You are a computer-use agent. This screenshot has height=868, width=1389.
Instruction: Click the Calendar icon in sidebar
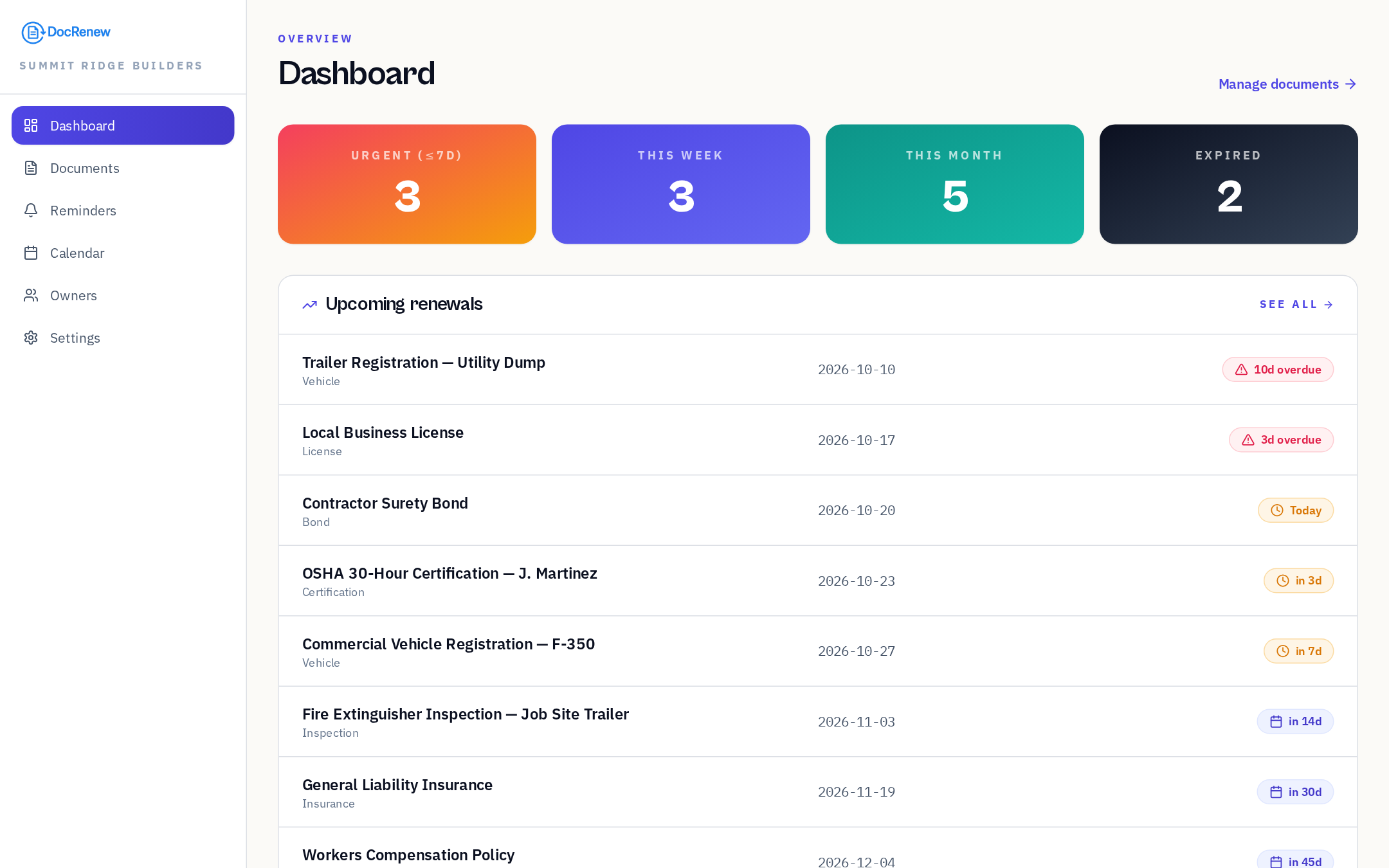pos(31,253)
